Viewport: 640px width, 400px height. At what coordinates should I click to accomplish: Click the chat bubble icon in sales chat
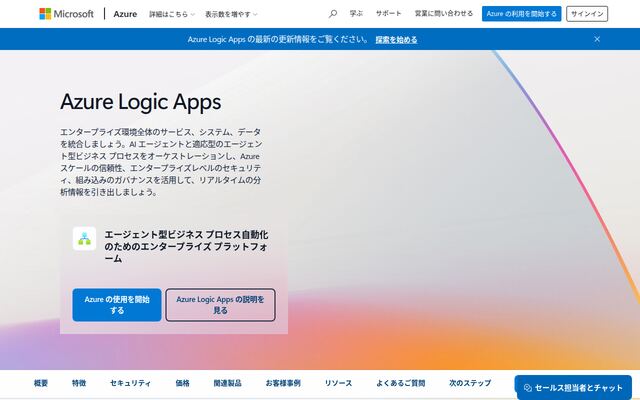pyautogui.click(x=527, y=388)
